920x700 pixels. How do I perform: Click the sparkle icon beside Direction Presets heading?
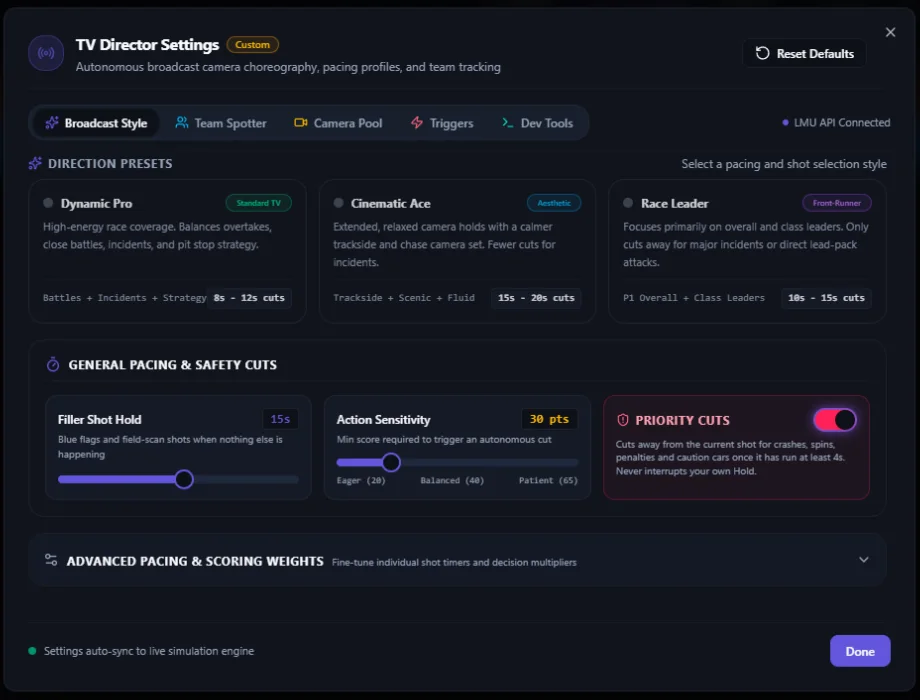[x=35, y=163]
